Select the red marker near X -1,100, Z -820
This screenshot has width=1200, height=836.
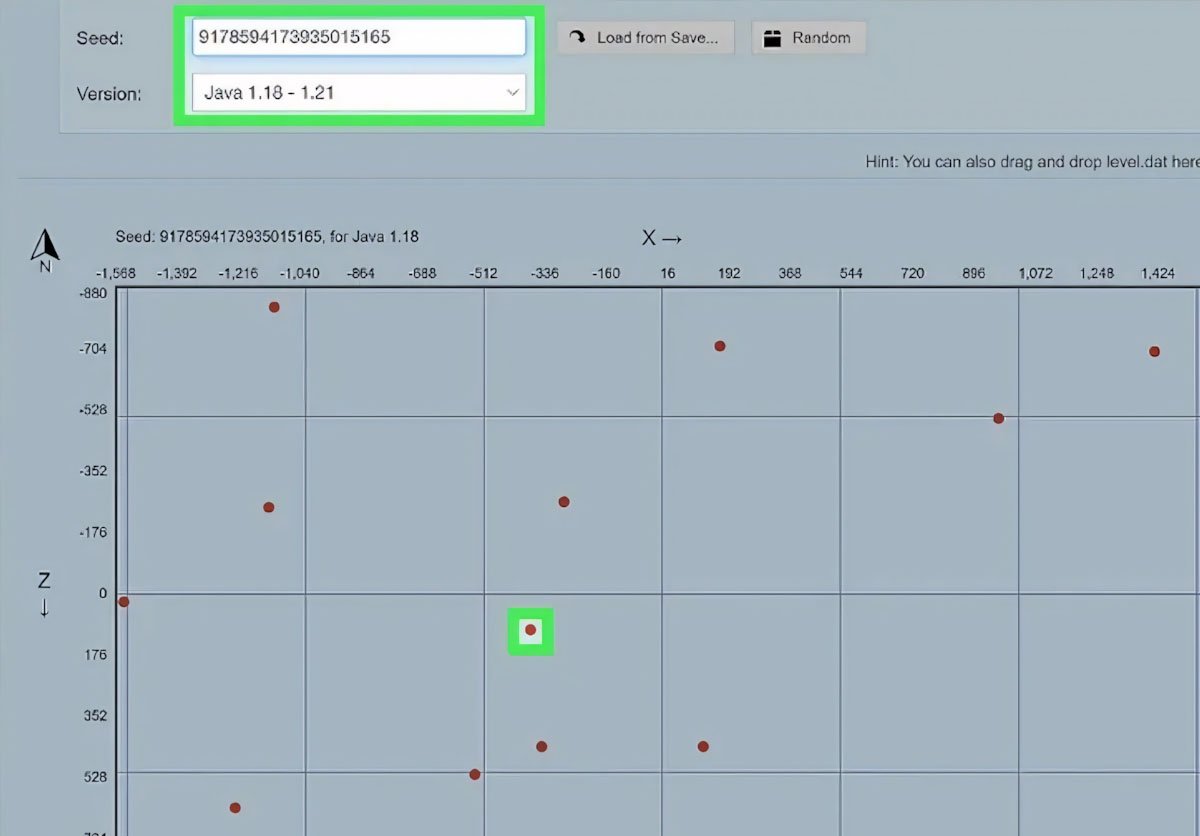pyautogui.click(x=274, y=307)
